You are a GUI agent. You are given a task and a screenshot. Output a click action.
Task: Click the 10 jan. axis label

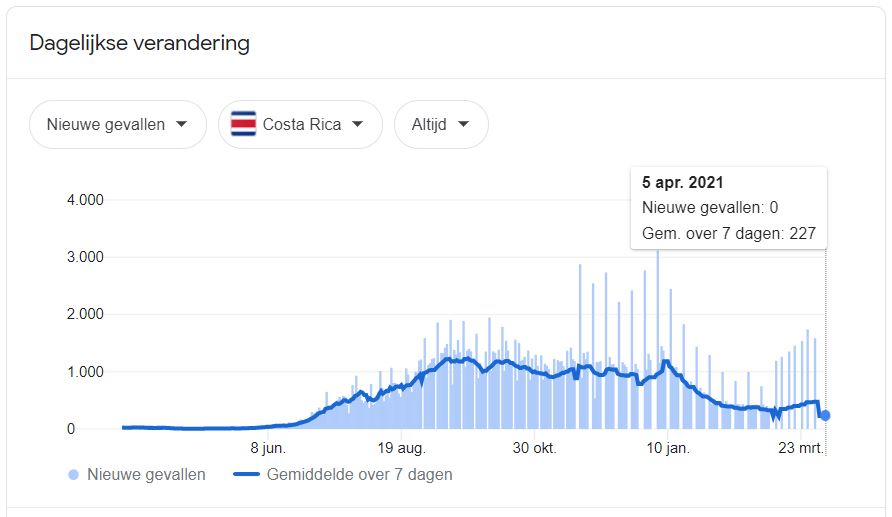pyautogui.click(x=668, y=448)
